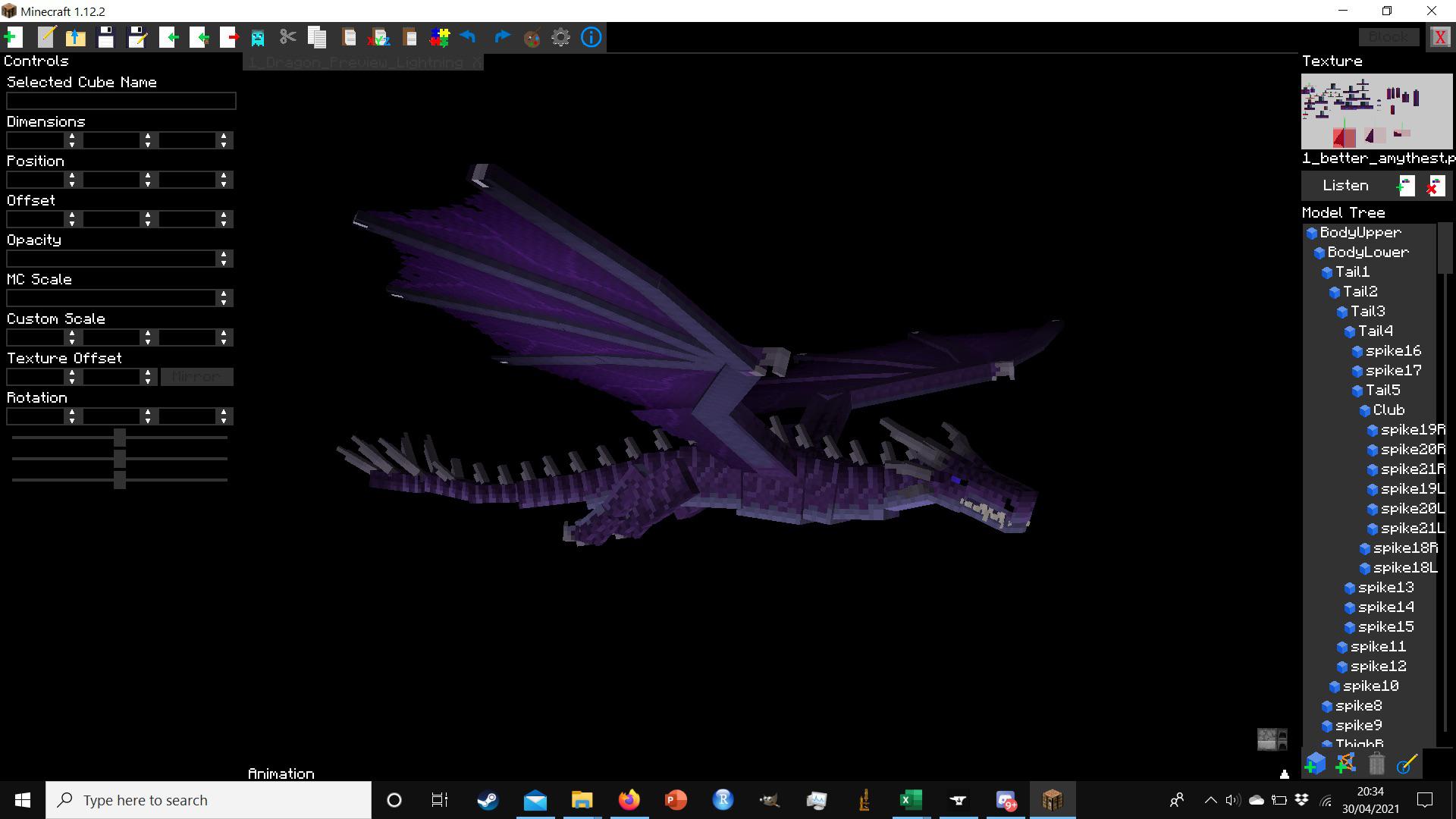Click the blue undo arrow

pos(468,37)
